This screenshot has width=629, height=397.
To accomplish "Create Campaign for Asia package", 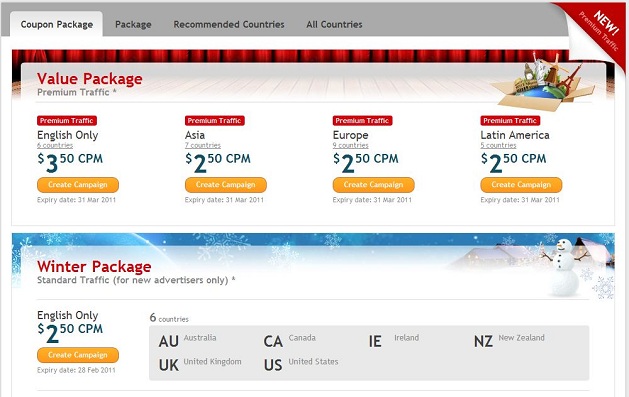I will [x=225, y=185].
